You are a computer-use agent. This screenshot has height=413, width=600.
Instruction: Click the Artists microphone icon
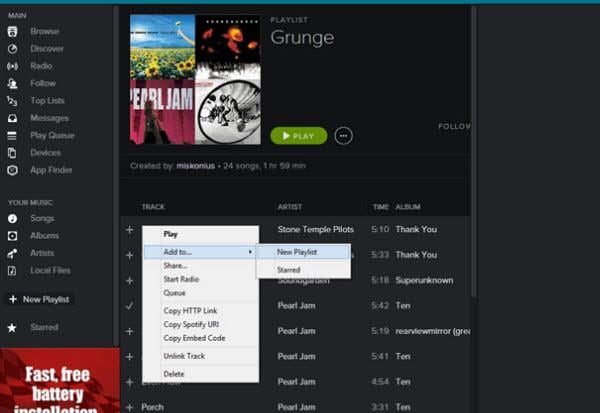[12, 253]
